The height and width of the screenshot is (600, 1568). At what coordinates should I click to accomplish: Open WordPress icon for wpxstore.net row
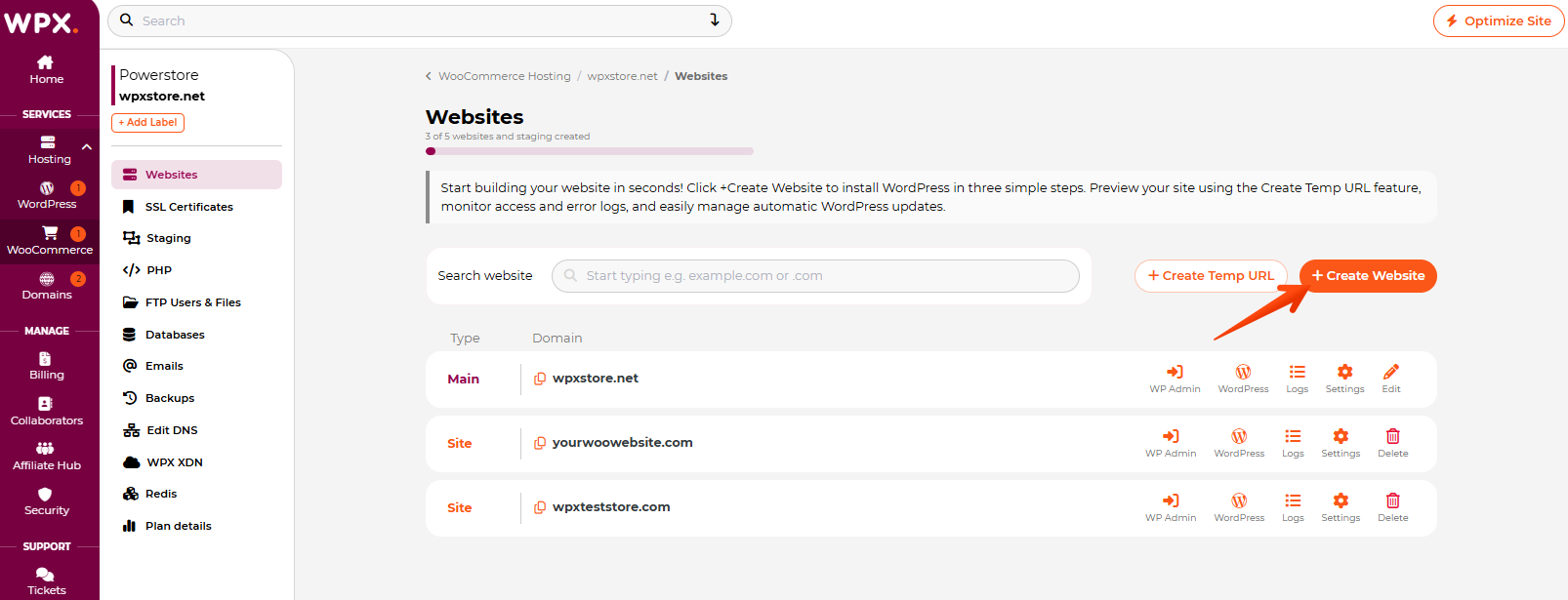click(x=1243, y=378)
